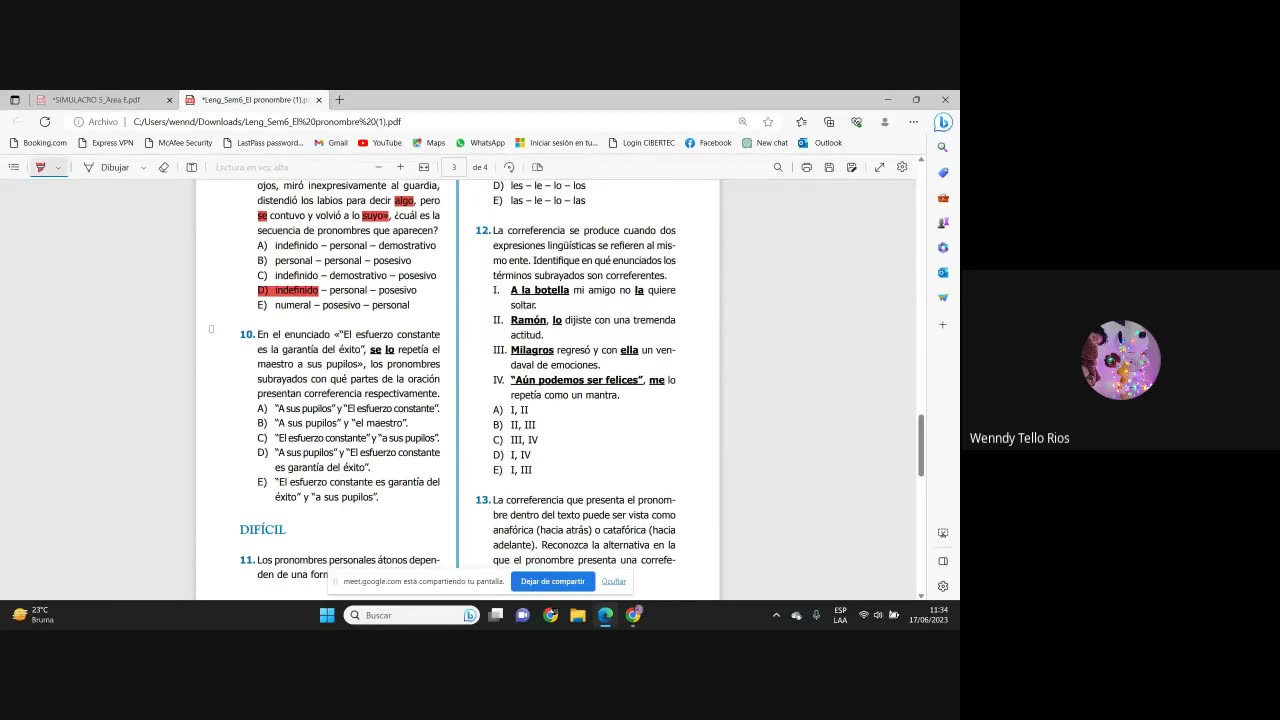Open Booking.com bookmark

click(38, 143)
